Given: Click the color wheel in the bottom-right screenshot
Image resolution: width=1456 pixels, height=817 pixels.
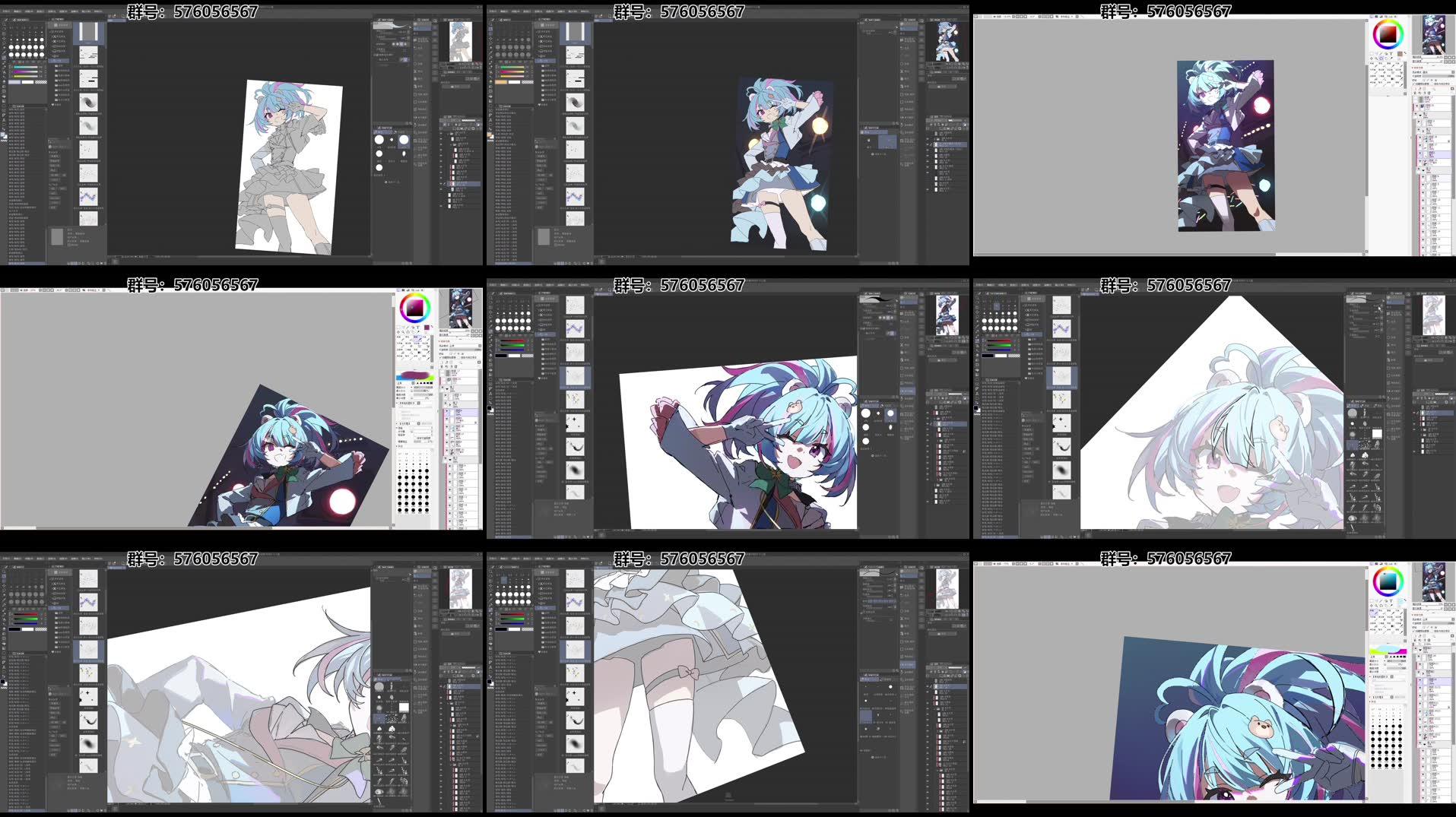Looking at the screenshot, I should [x=1388, y=581].
